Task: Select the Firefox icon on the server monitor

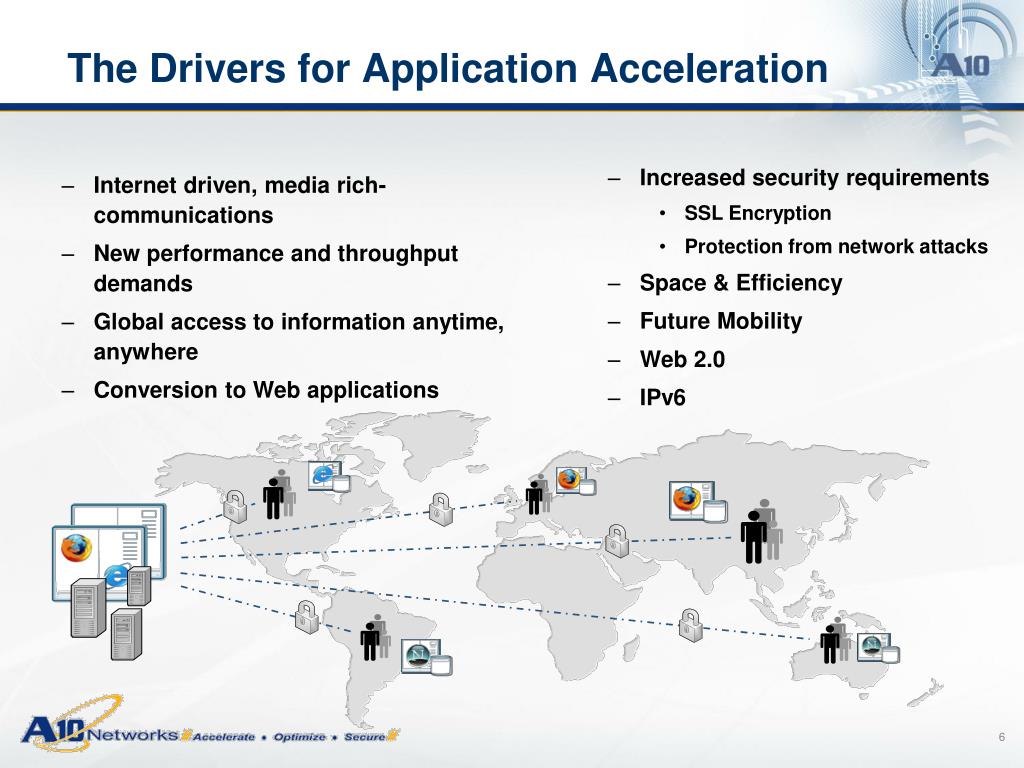Action: tap(76, 548)
